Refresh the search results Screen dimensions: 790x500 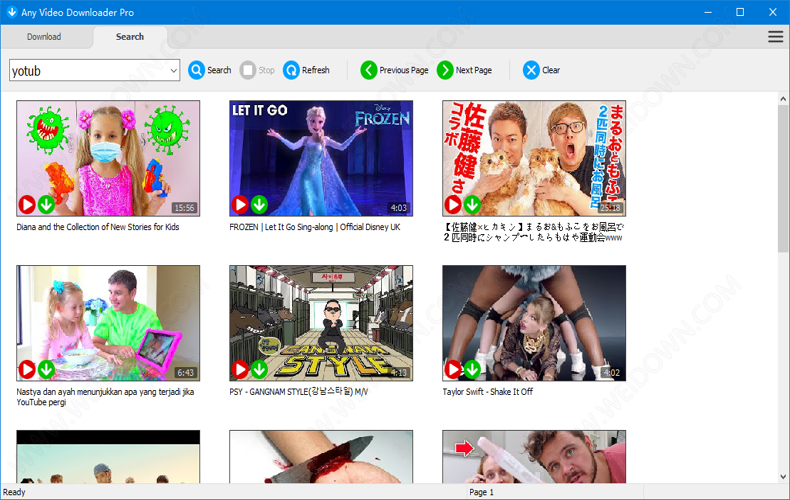(x=306, y=70)
